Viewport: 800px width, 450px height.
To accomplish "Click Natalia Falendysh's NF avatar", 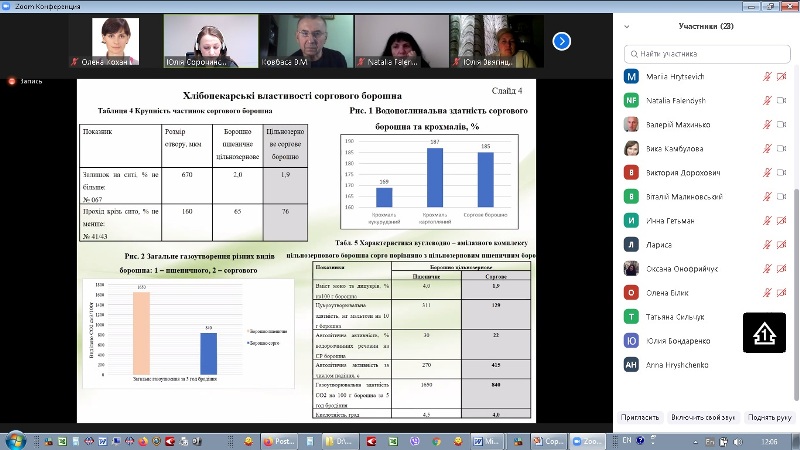I will [x=631, y=101].
